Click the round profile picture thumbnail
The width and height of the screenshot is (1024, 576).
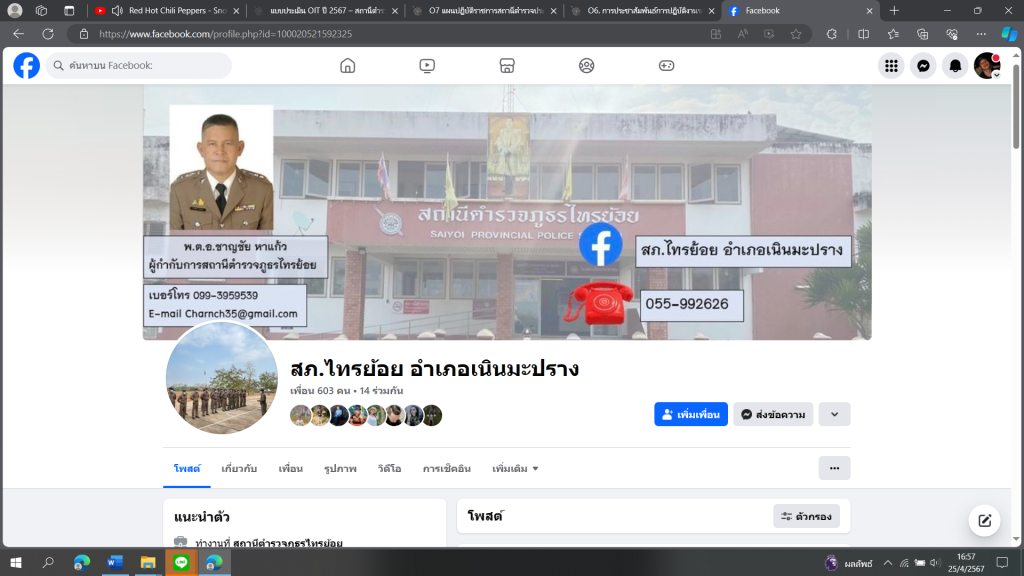click(222, 378)
